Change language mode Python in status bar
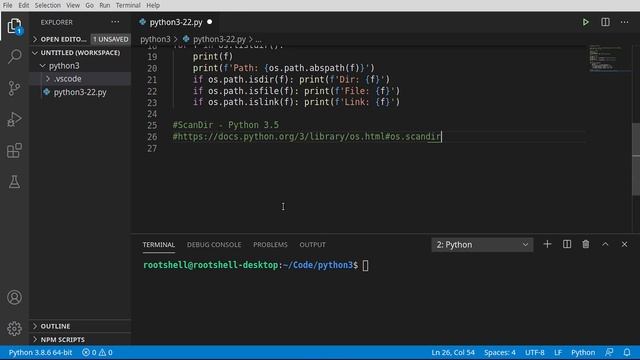The width and height of the screenshot is (640, 360). [x=583, y=352]
